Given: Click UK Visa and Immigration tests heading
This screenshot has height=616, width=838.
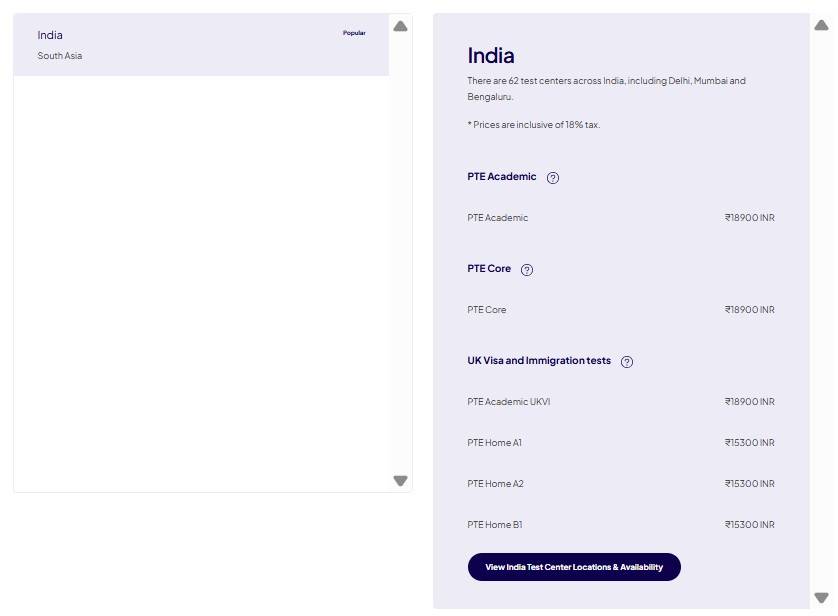Looking at the screenshot, I should tap(539, 361).
